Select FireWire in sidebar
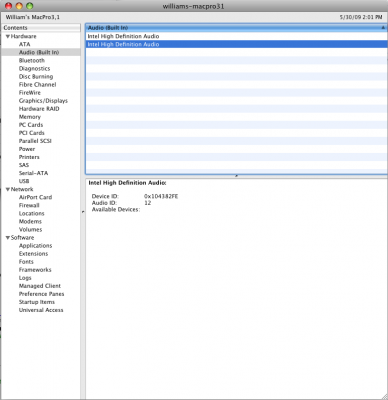 (30, 93)
